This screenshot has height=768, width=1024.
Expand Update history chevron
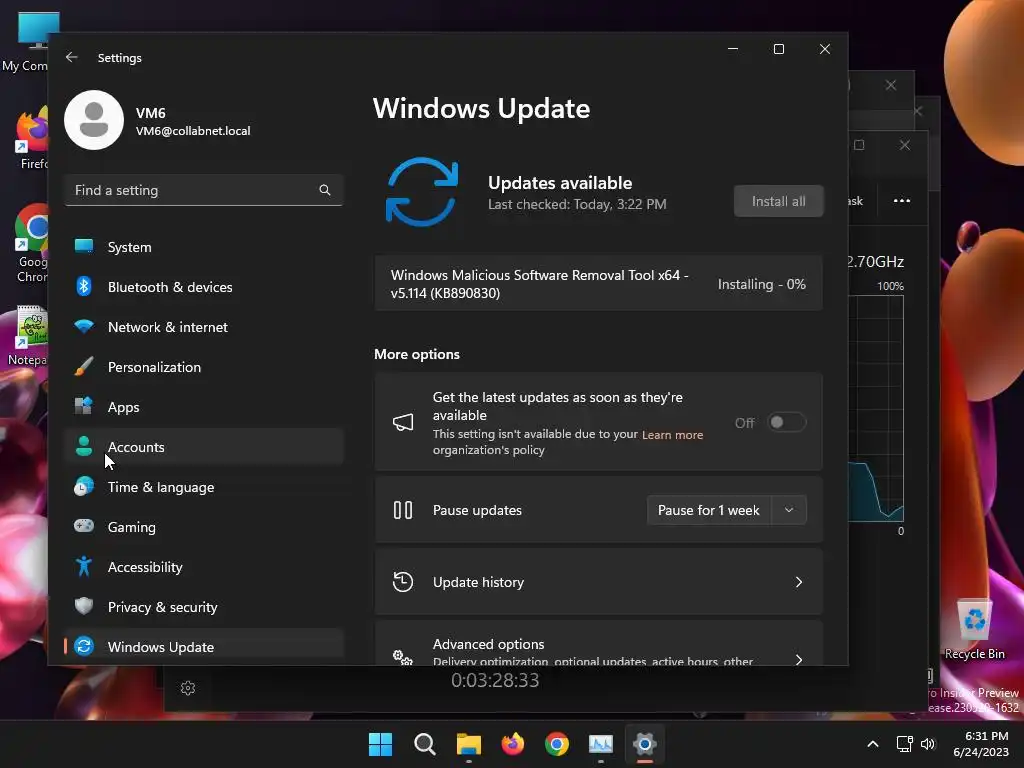[799, 582]
